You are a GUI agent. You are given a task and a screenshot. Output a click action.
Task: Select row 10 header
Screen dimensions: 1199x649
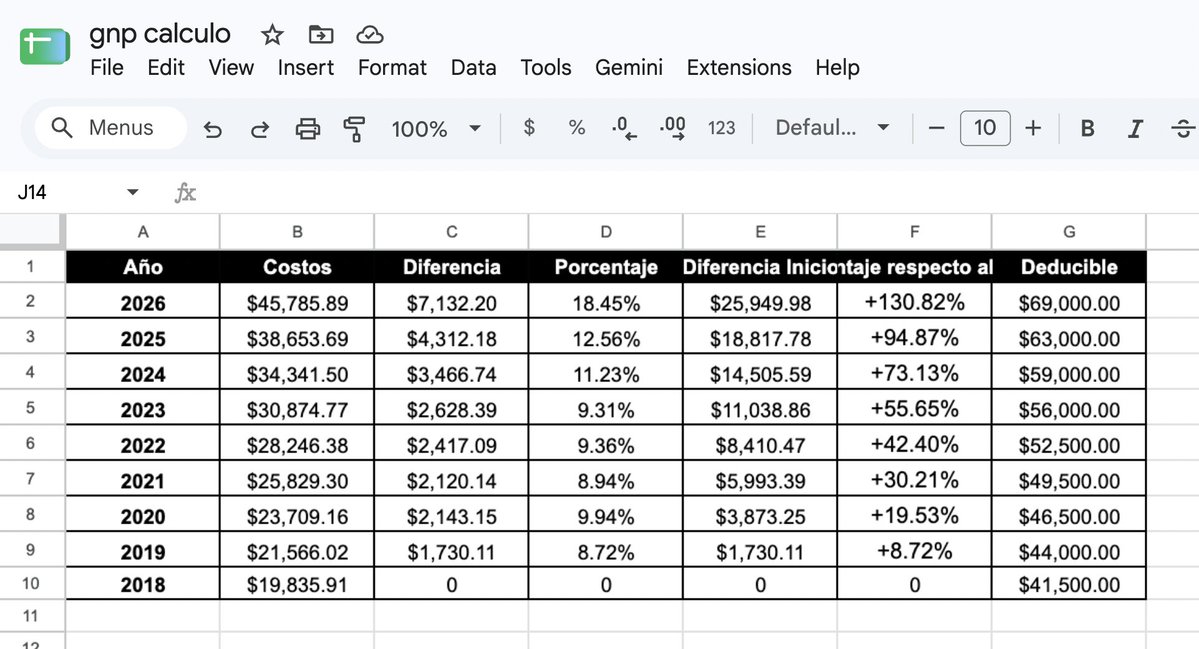coord(31,584)
